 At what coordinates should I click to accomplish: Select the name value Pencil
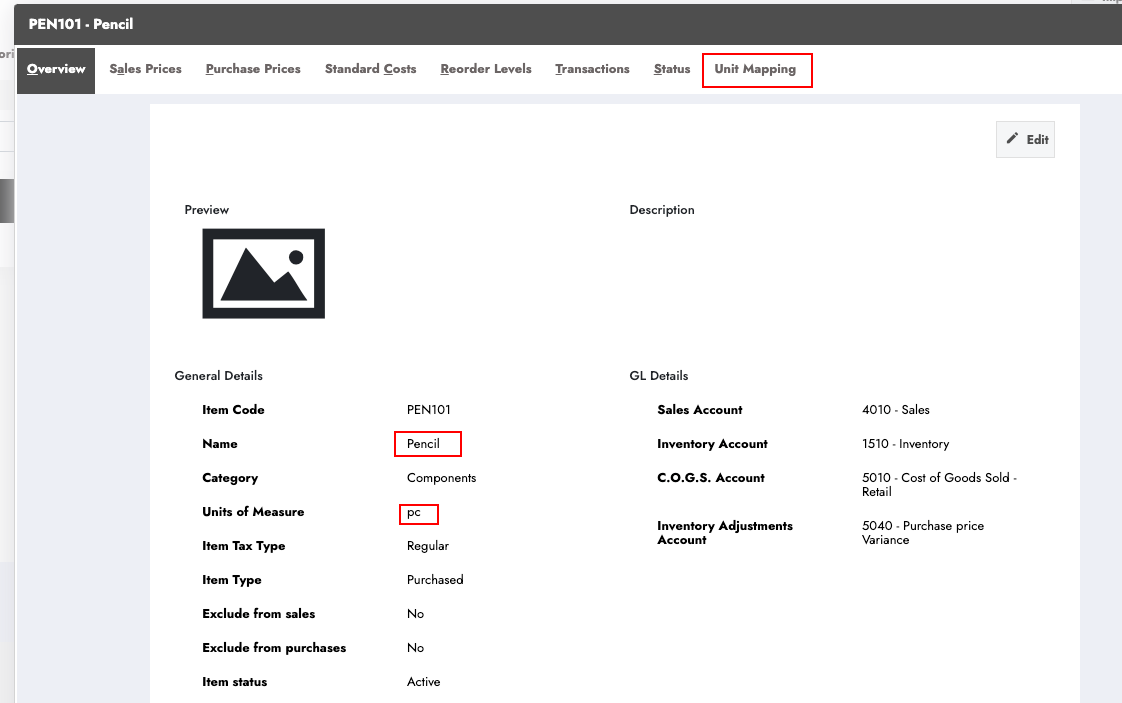point(423,444)
